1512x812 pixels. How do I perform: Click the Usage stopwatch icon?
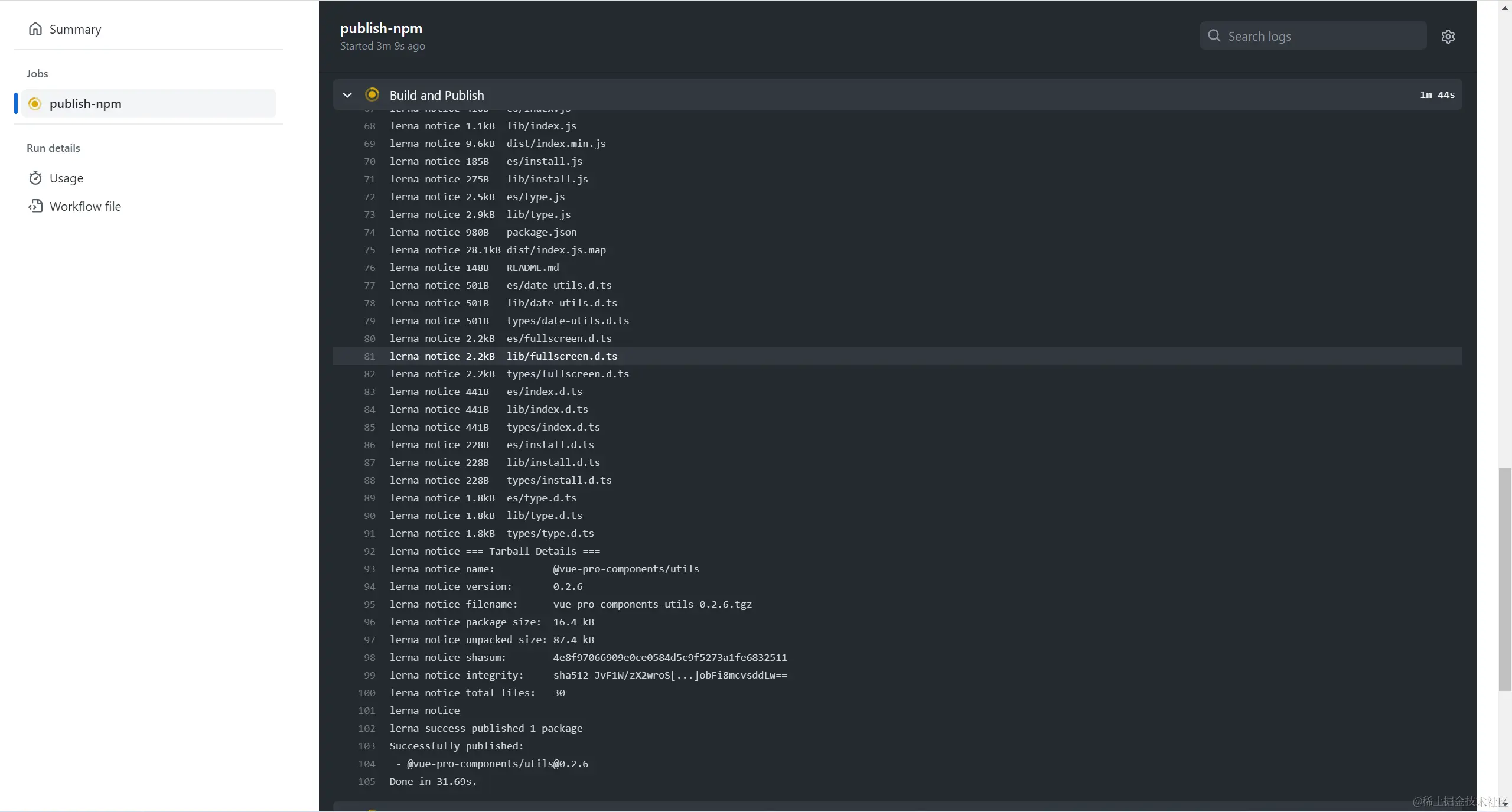coord(35,178)
